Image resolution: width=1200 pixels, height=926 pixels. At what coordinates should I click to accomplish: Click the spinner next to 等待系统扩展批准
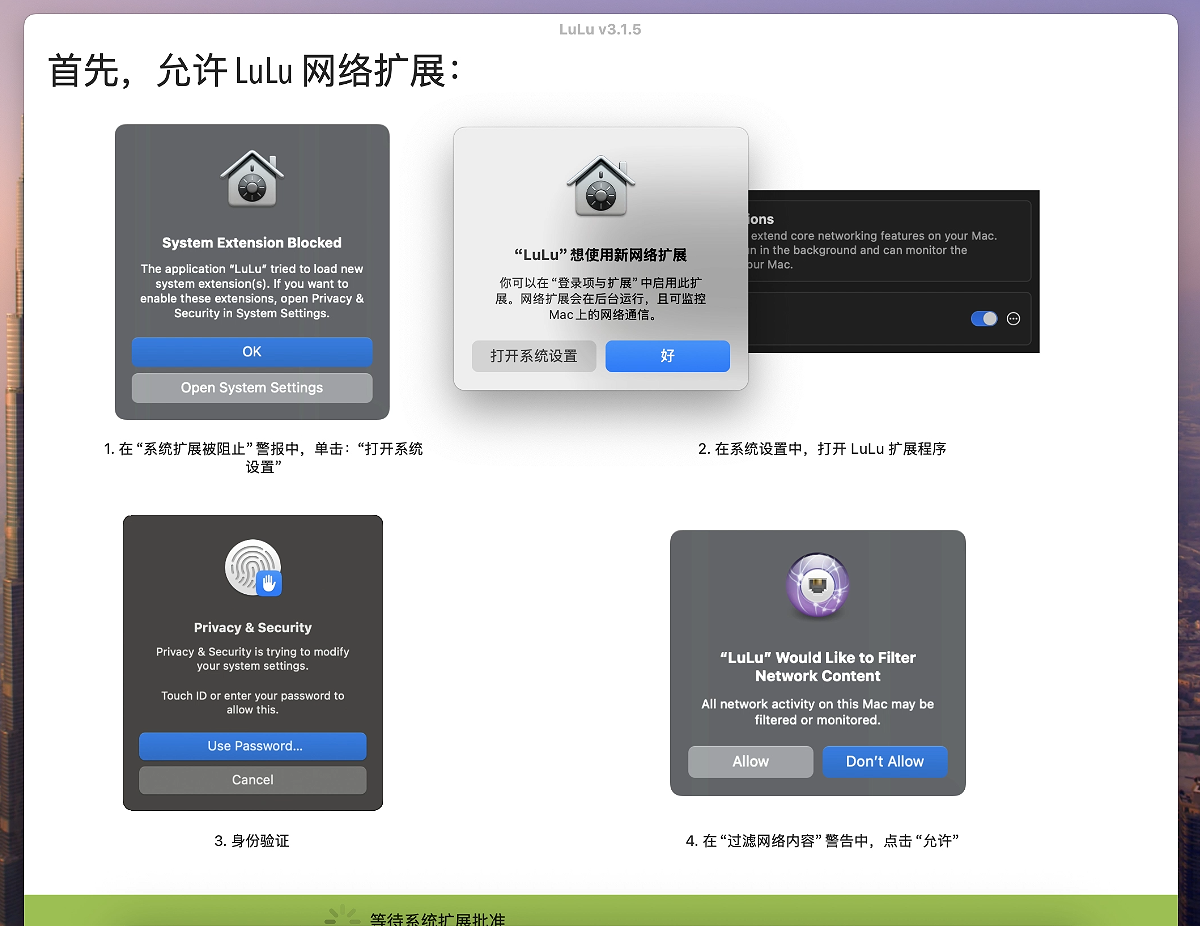tap(342, 914)
